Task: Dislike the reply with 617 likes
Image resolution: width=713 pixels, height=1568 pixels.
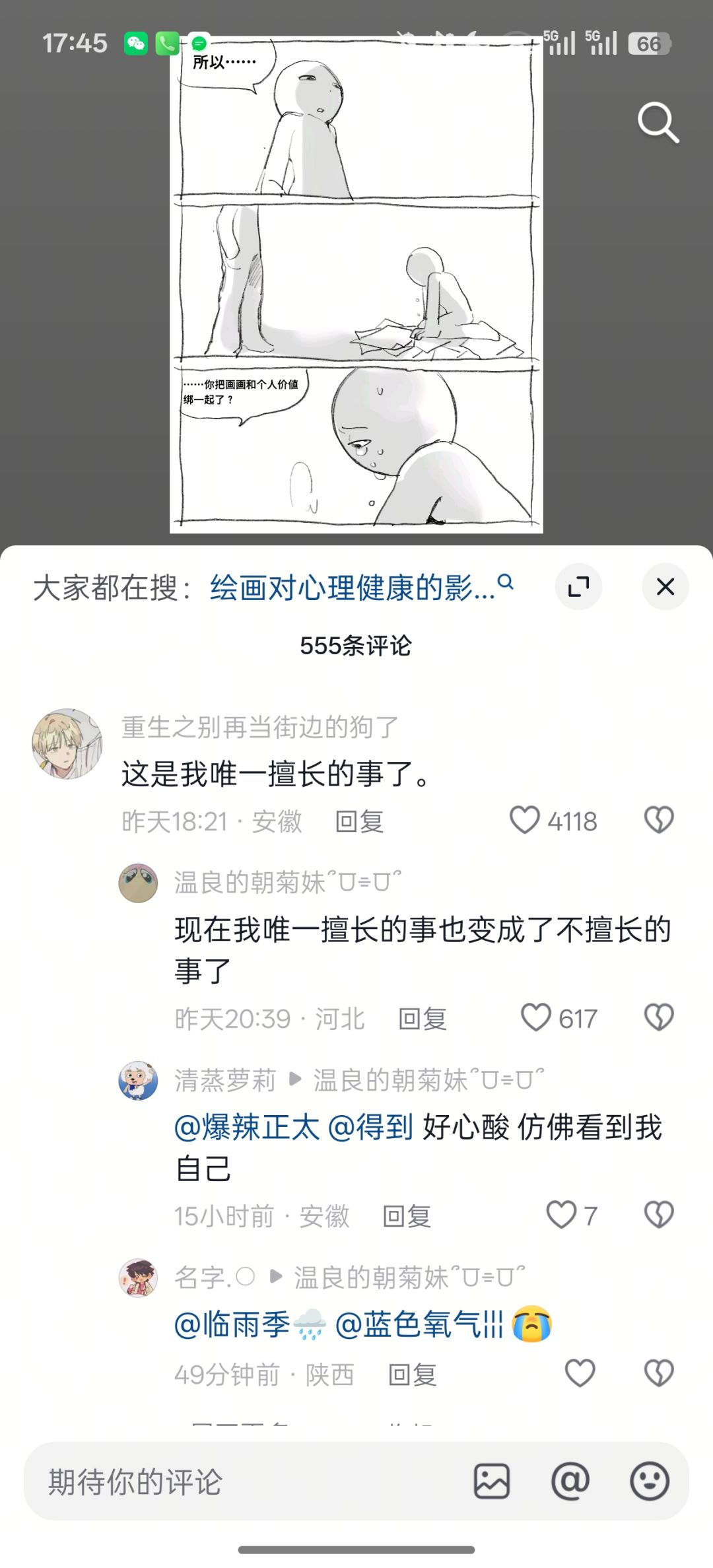Action: (x=659, y=1017)
